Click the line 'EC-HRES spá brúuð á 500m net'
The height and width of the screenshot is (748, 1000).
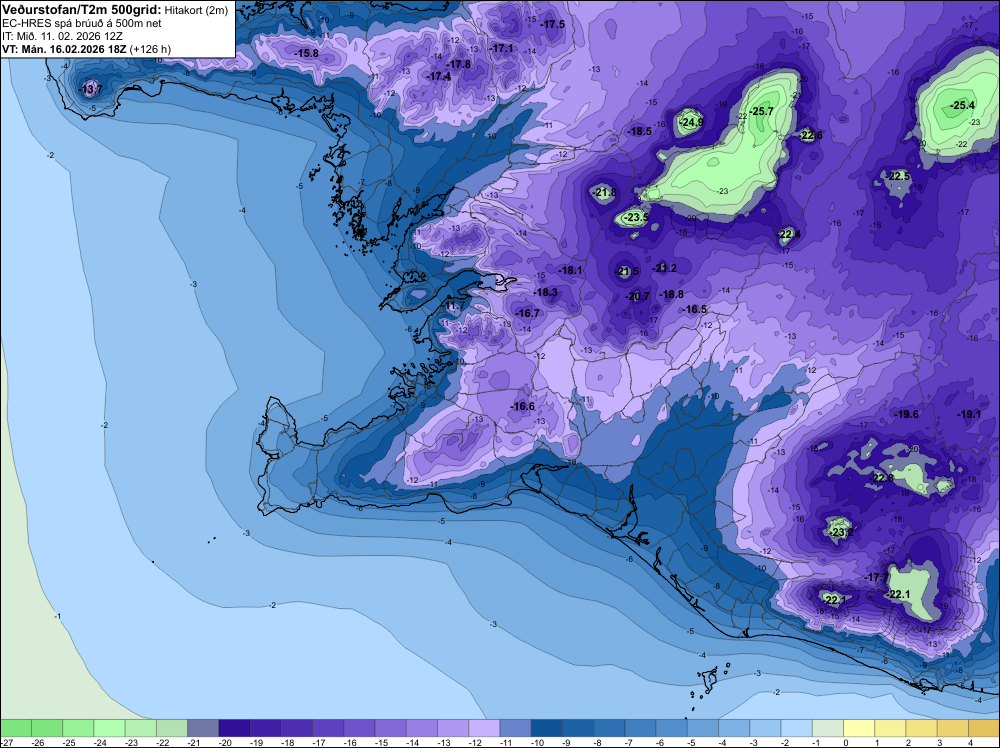tap(82, 23)
